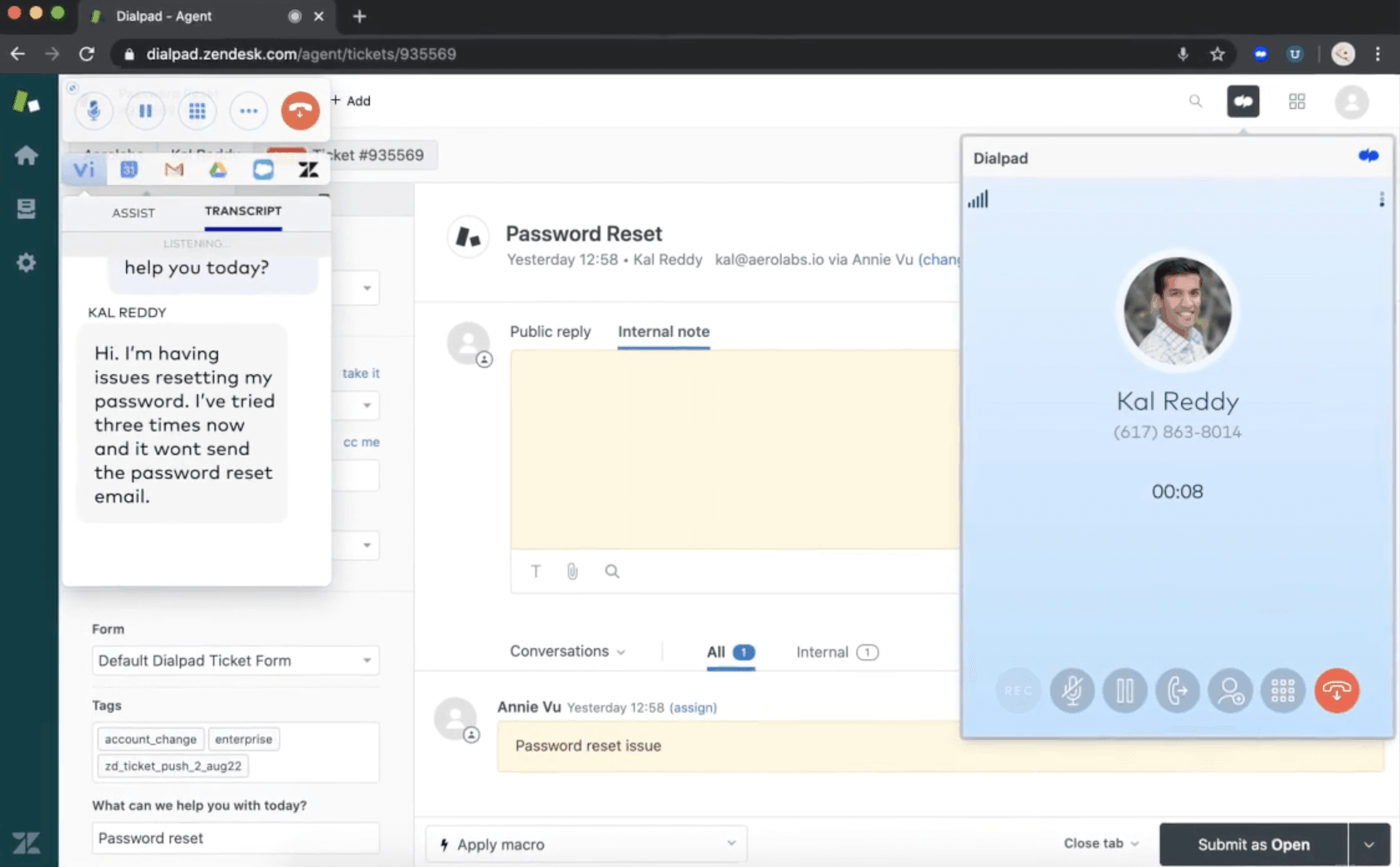Screen dimensions: 1400x867
Task: Click the Zendesk logo at sidebar bottom
Action: click(x=26, y=843)
